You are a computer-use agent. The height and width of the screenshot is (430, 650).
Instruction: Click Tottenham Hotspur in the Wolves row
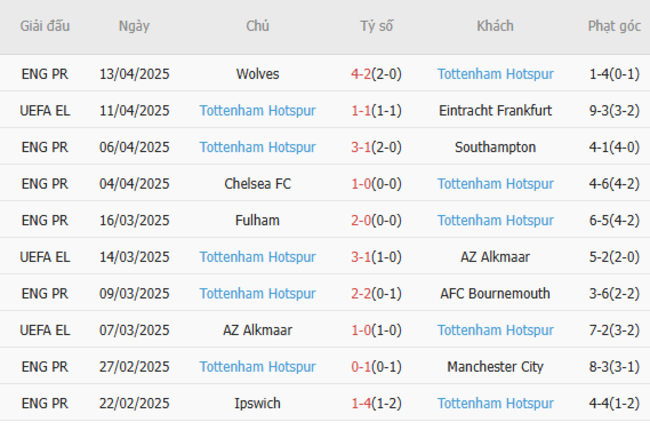(495, 74)
